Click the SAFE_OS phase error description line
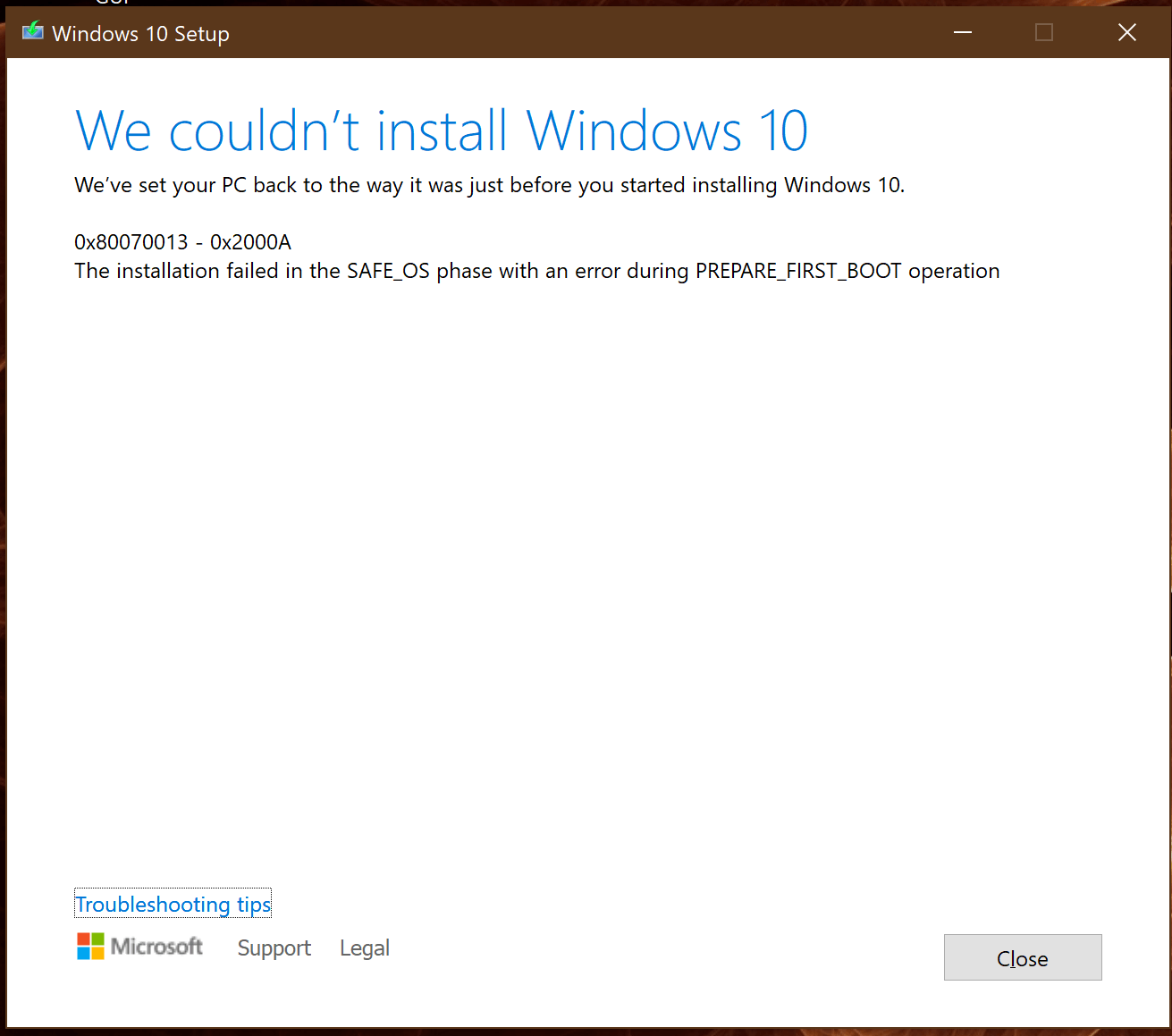 pos(537,271)
